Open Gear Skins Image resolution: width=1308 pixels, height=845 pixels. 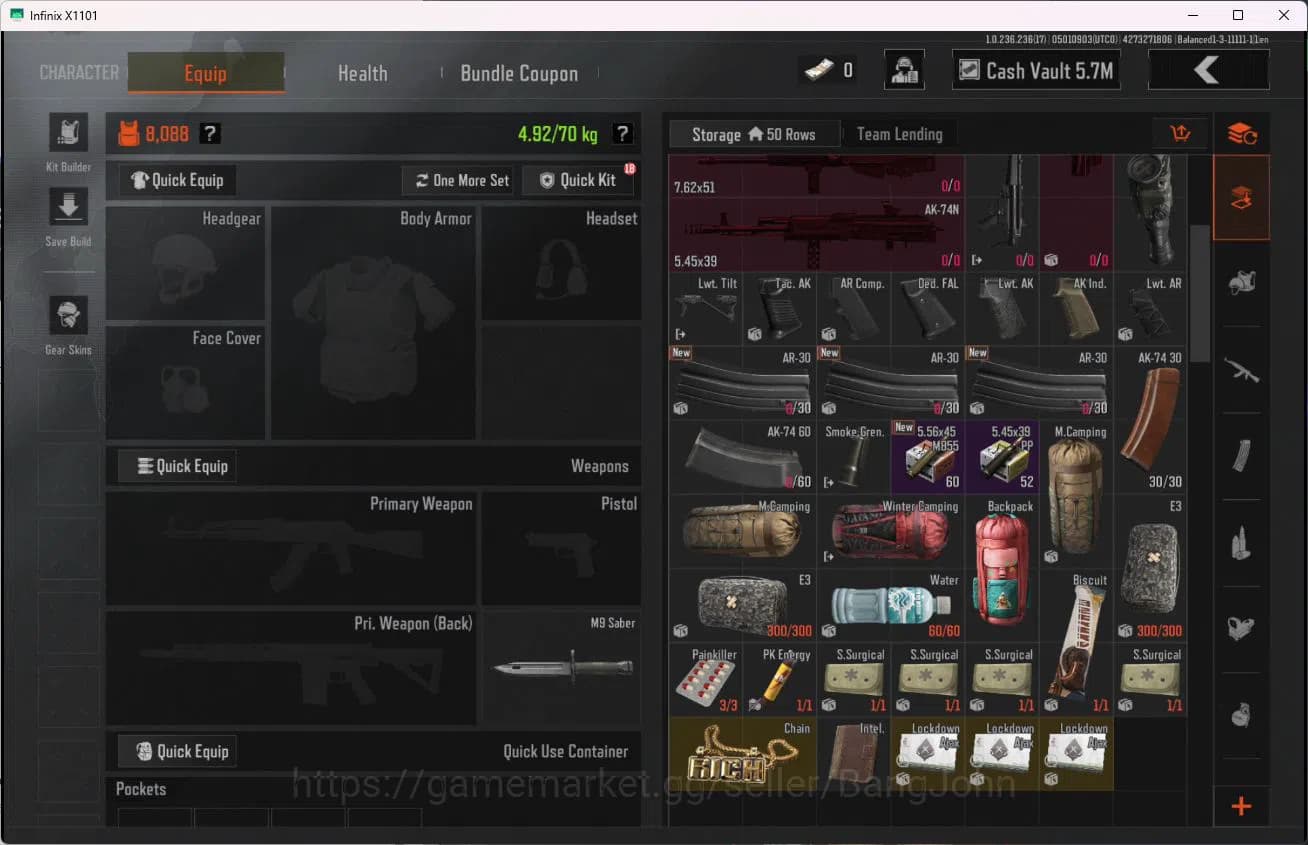[68, 315]
